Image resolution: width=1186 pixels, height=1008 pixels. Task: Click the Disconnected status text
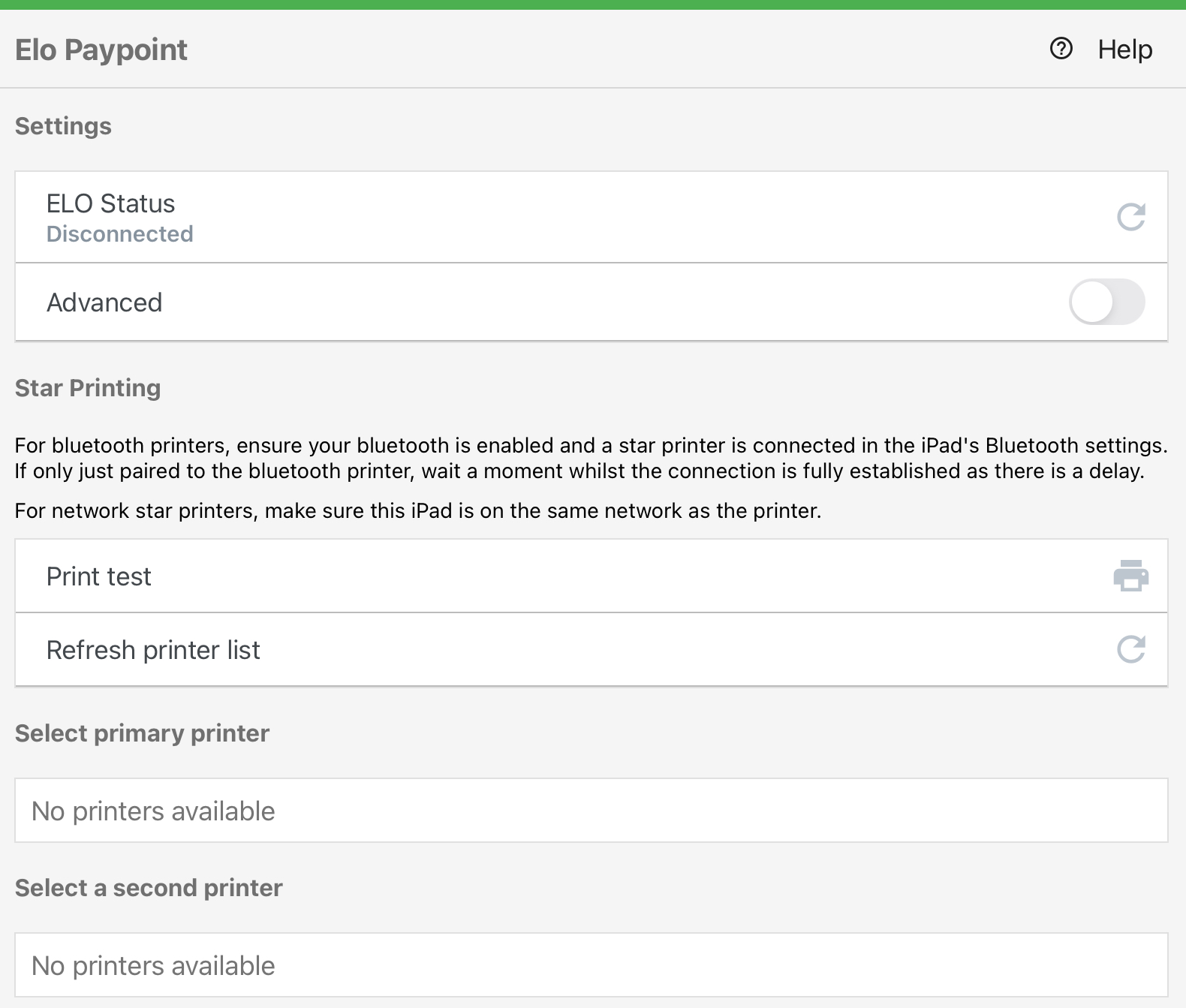(120, 234)
